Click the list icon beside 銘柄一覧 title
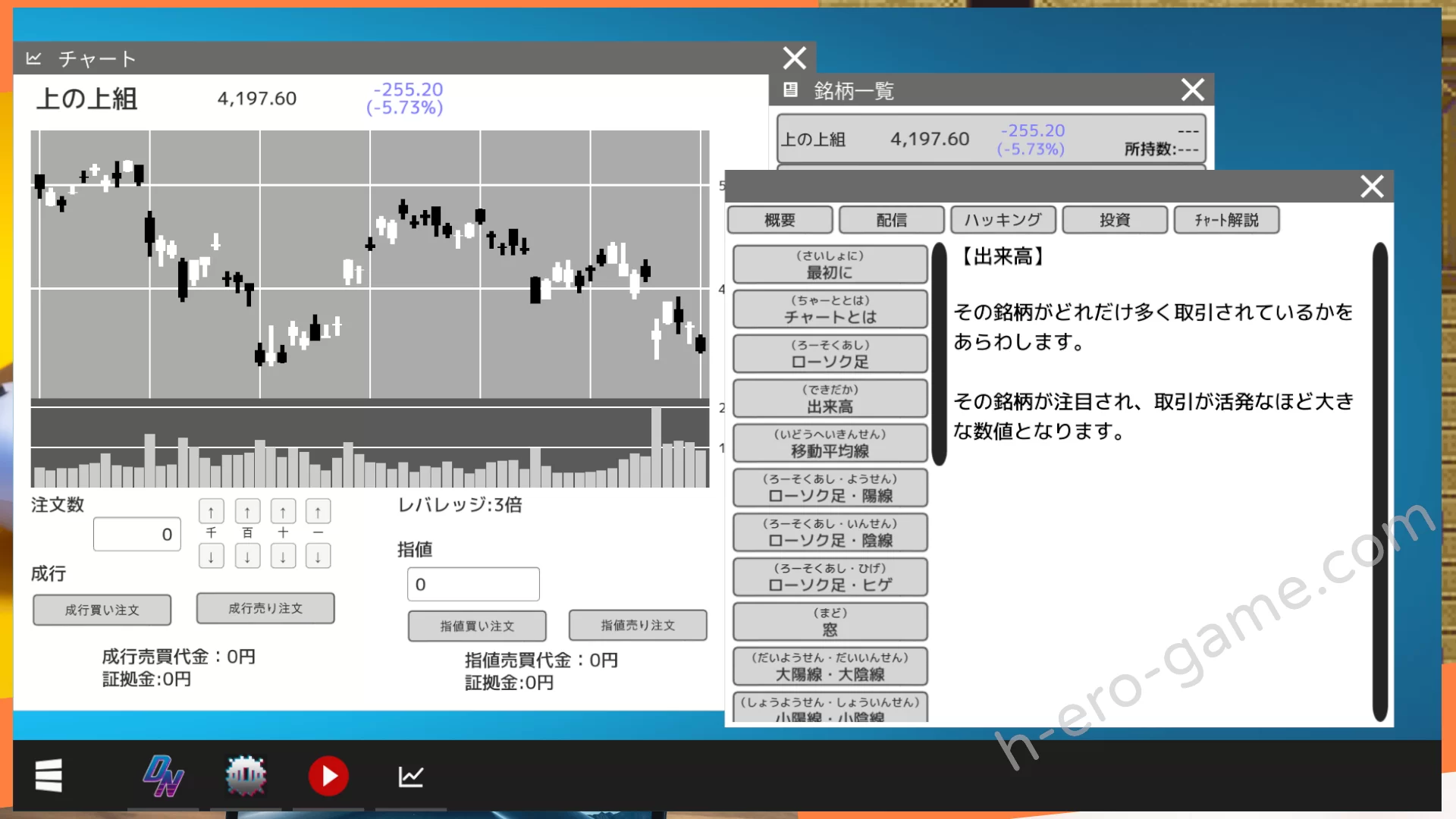The image size is (1456, 819). 790,90
